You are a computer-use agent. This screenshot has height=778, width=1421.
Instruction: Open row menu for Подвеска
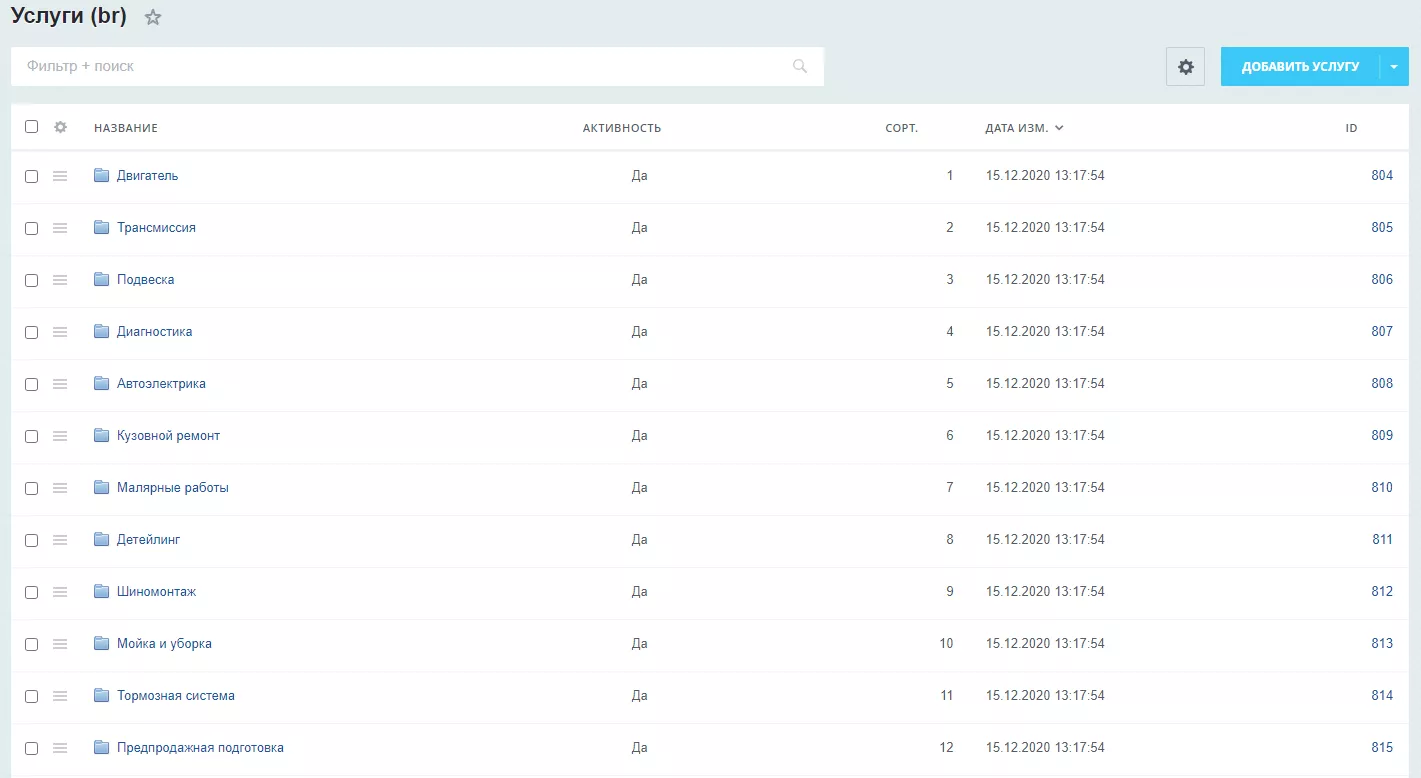[x=60, y=280]
